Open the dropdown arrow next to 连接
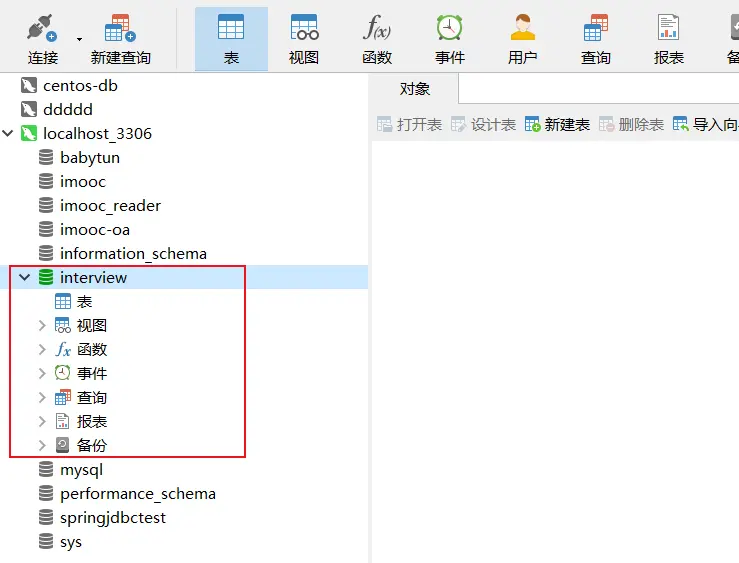Screen dimensions: 739x563 (x=79, y=40)
